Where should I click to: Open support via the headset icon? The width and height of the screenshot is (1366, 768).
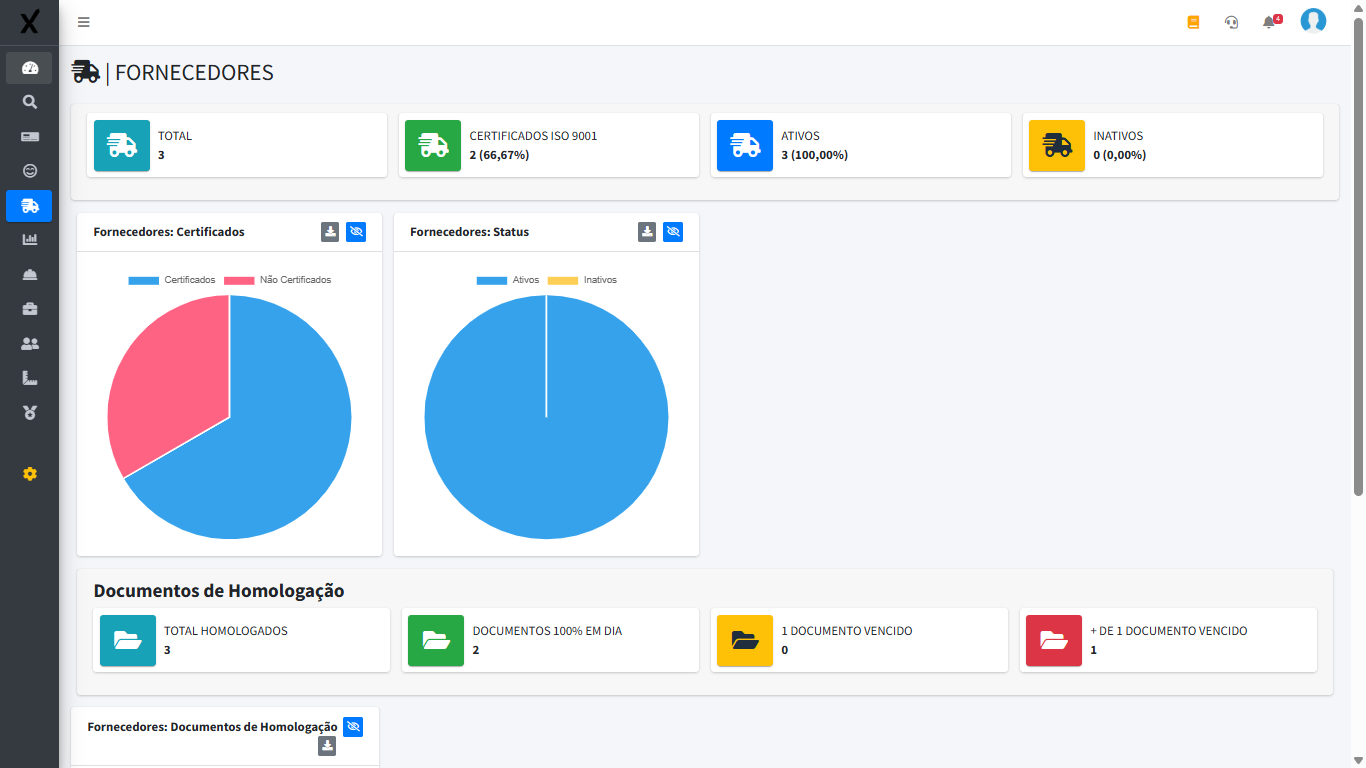(x=1231, y=21)
